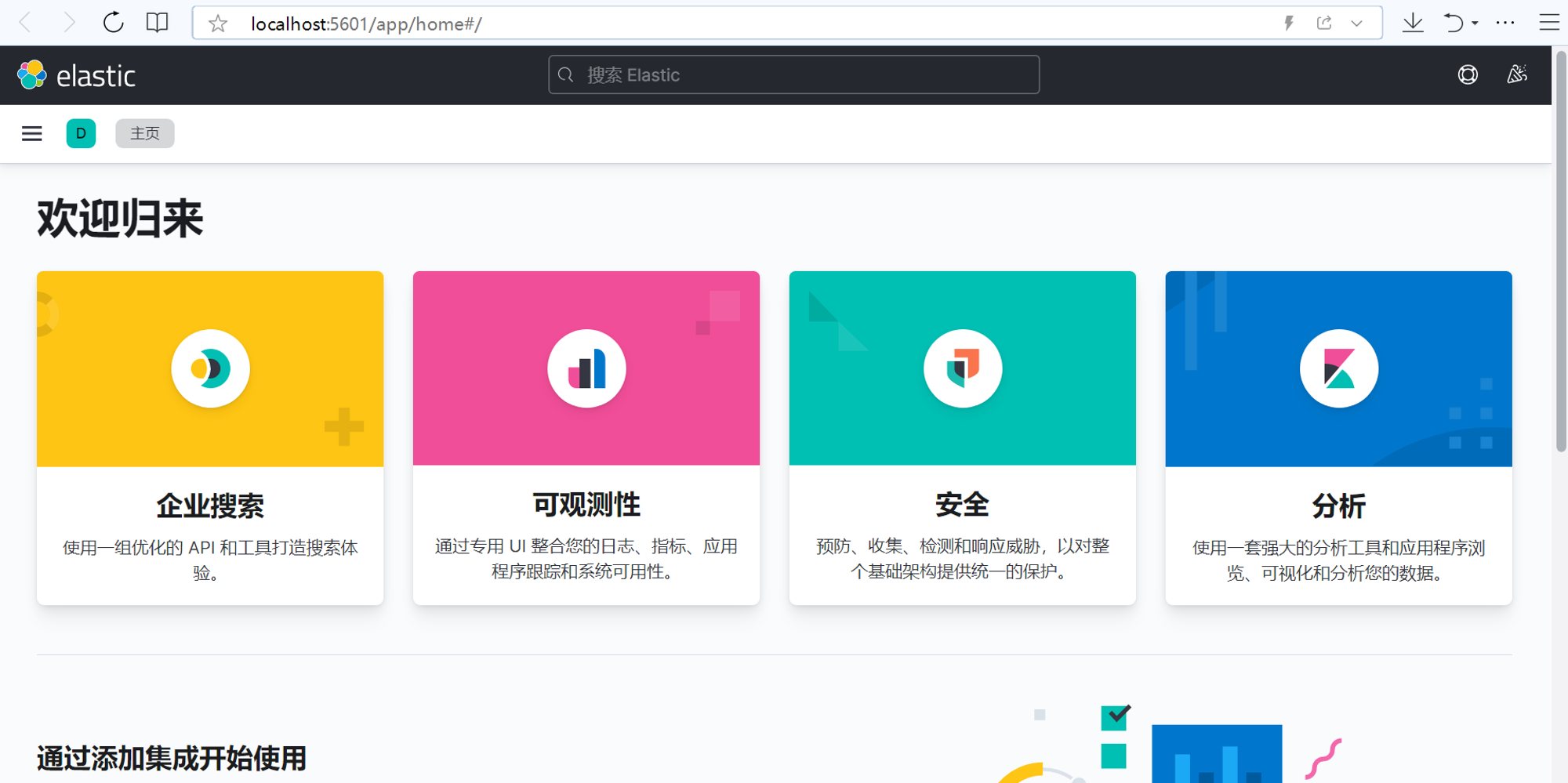Image resolution: width=1568 pixels, height=783 pixels.
Task: Open the newsfeed celebration icon
Action: [1517, 74]
